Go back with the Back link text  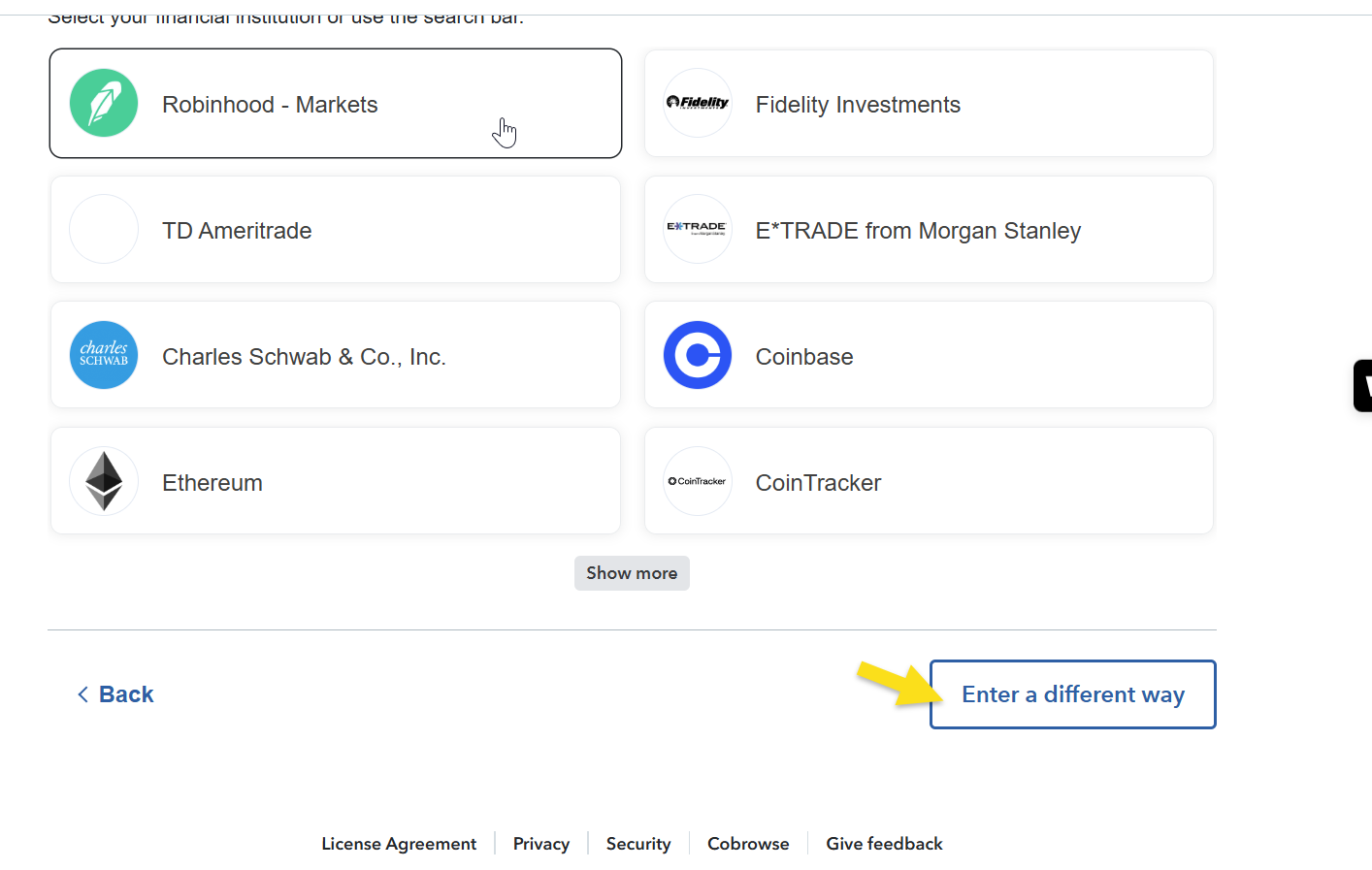(x=126, y=694)
